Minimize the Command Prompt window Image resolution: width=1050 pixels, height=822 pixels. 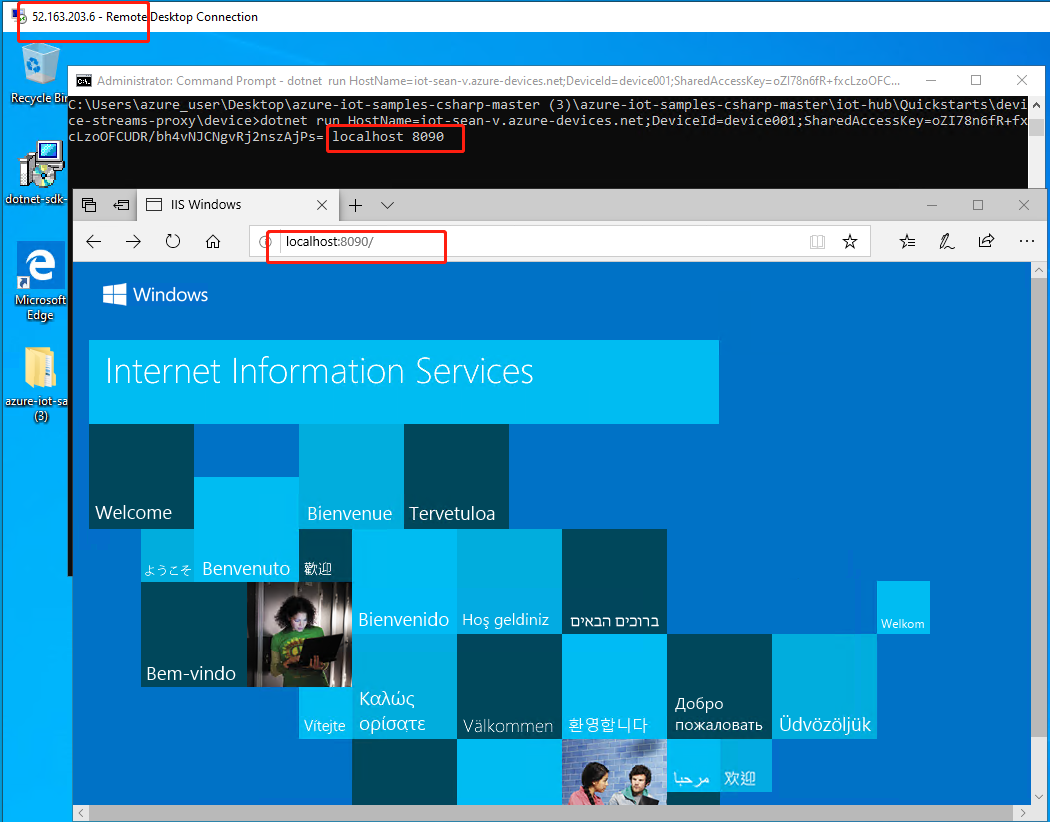[931, 80]
